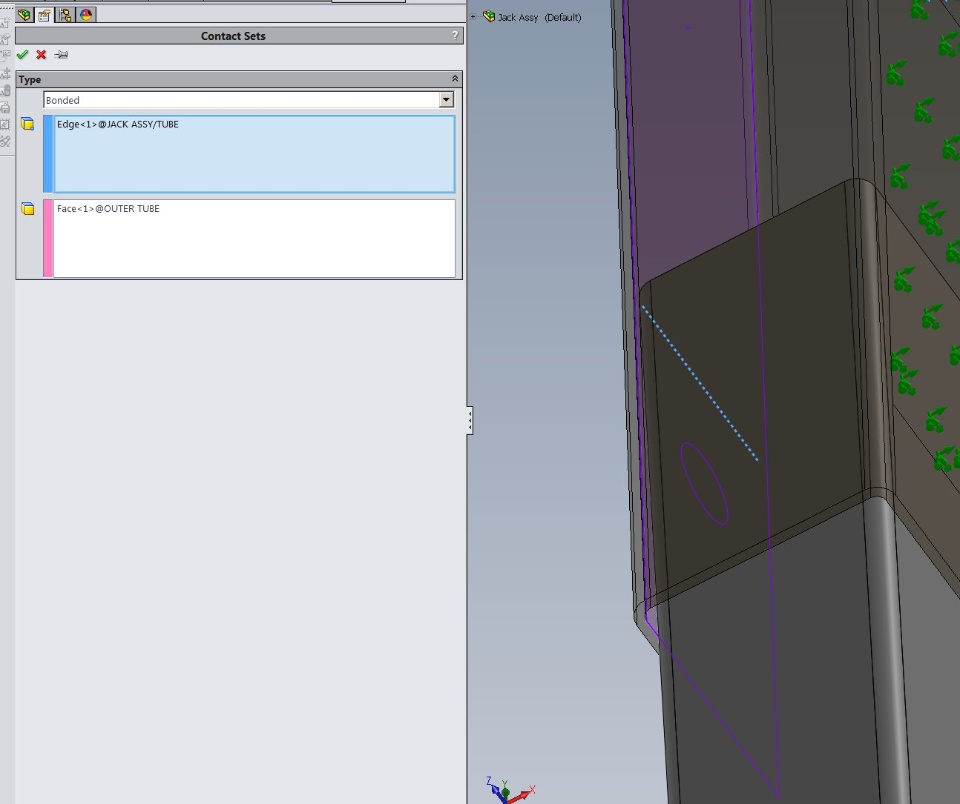
Task: Select Edge<1>@JACK ASSY/TUBE entry
Action: (118, 124)
